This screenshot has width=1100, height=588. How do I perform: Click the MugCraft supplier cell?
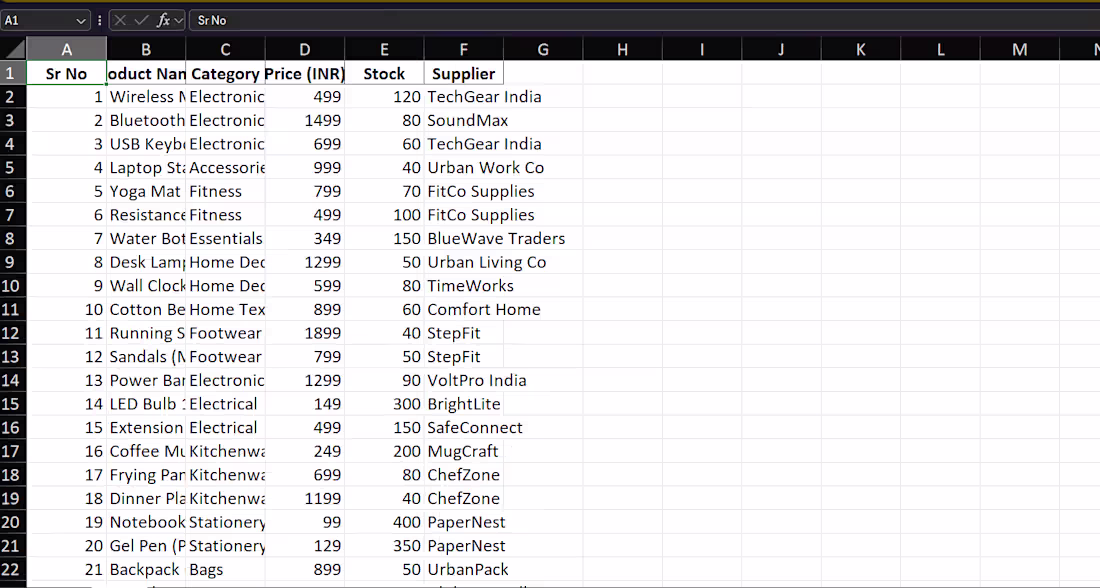click(x=463, y=451)
